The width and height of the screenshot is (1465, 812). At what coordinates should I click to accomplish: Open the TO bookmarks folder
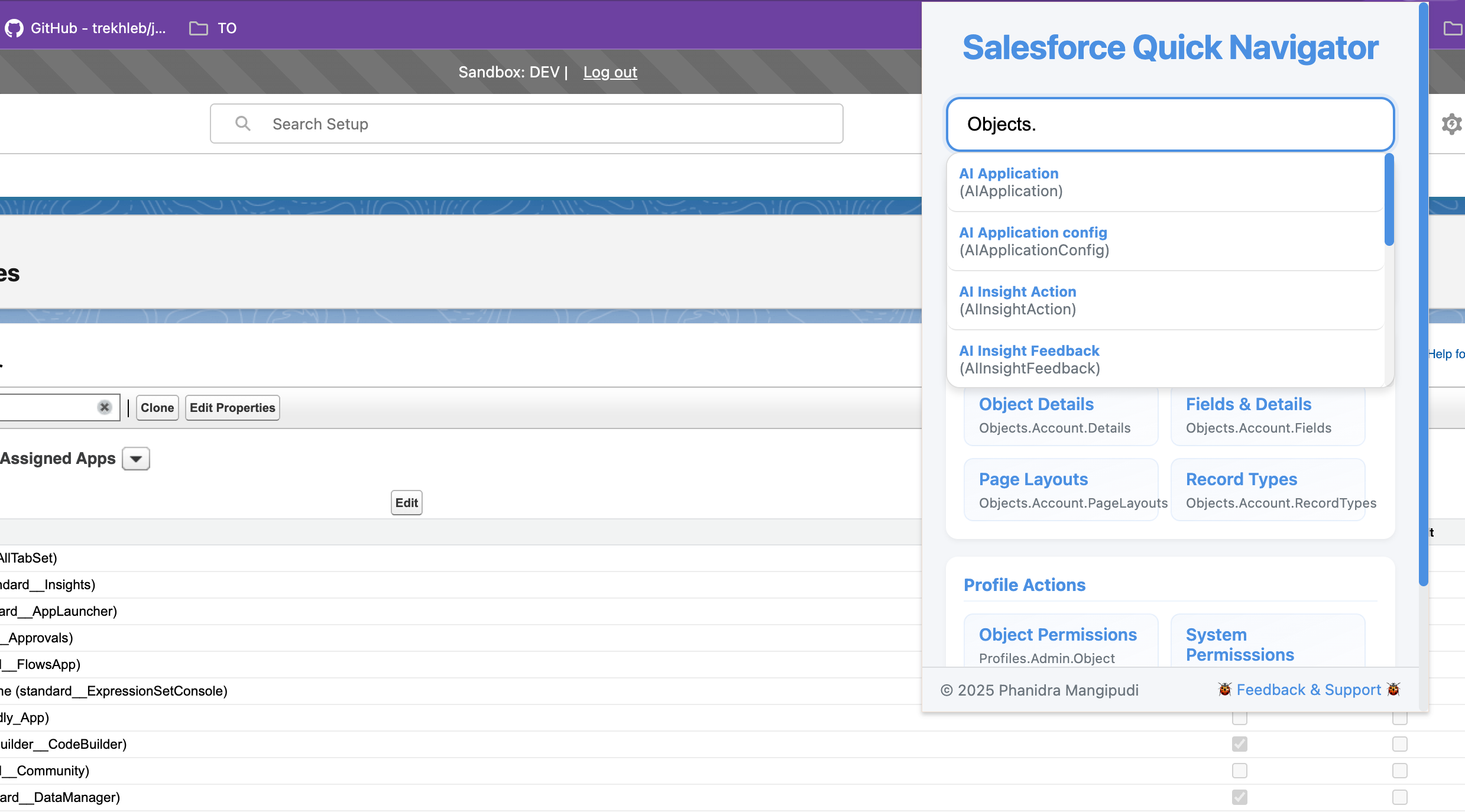coord(213,28)
